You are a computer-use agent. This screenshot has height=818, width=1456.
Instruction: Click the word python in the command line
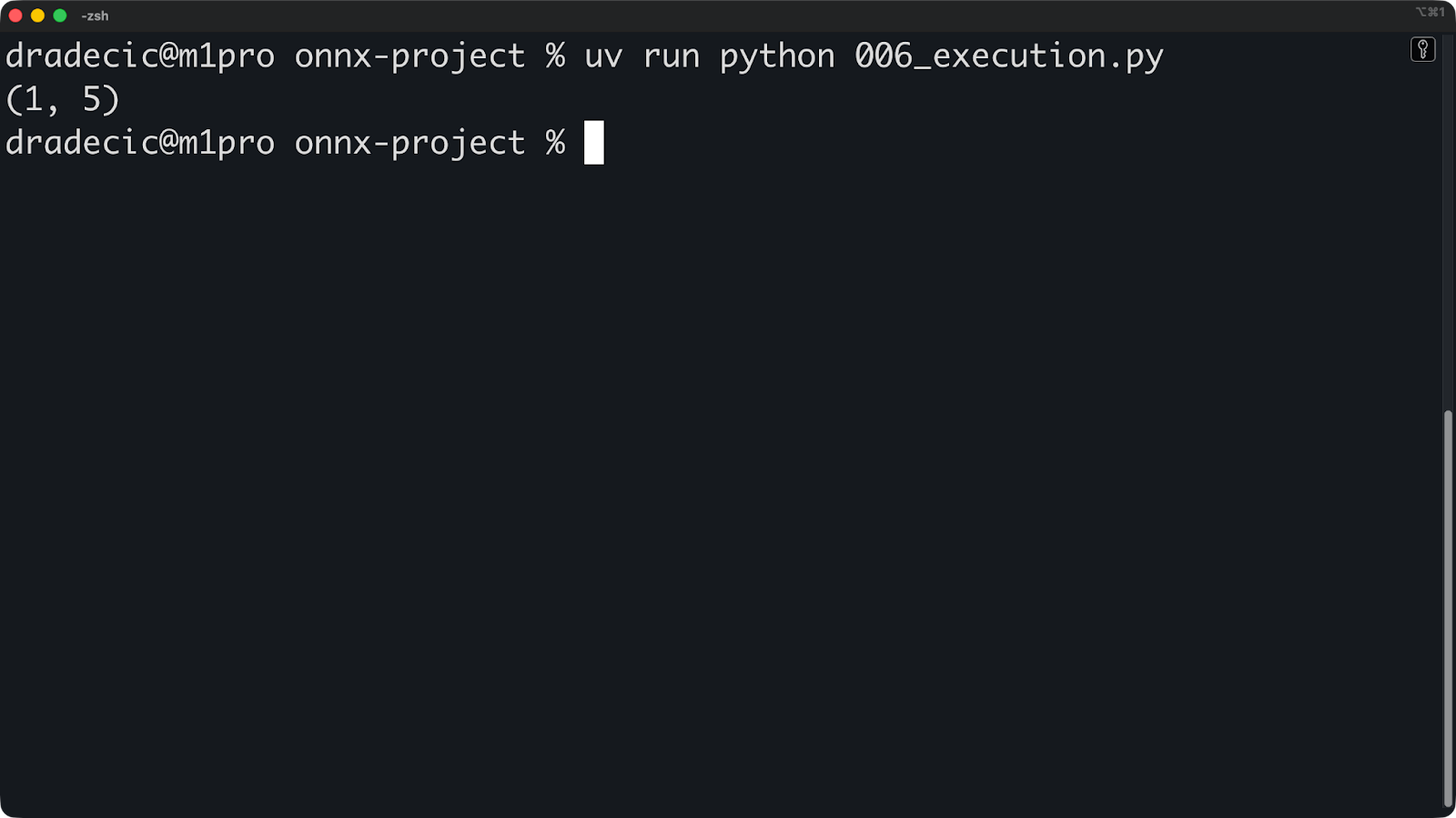(776, 56)
